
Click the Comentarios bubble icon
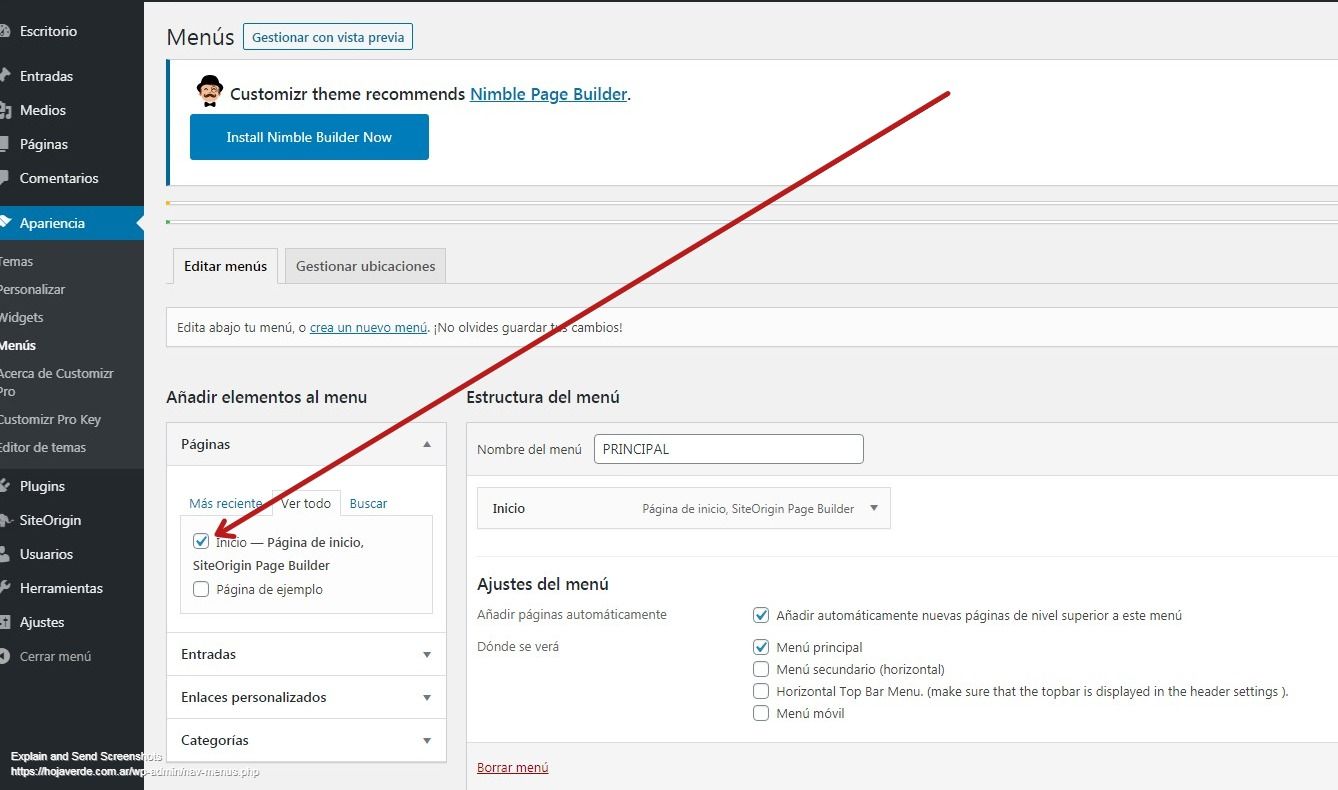point(4,178)
